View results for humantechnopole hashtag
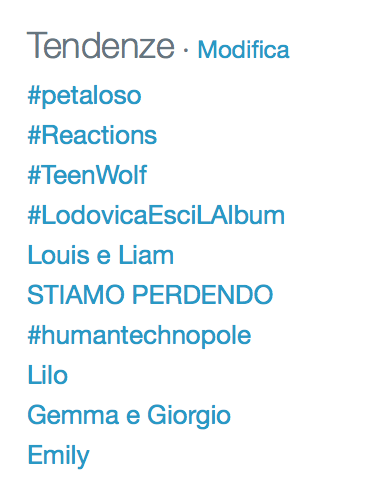The image size is (374, 488). point(139,335)
